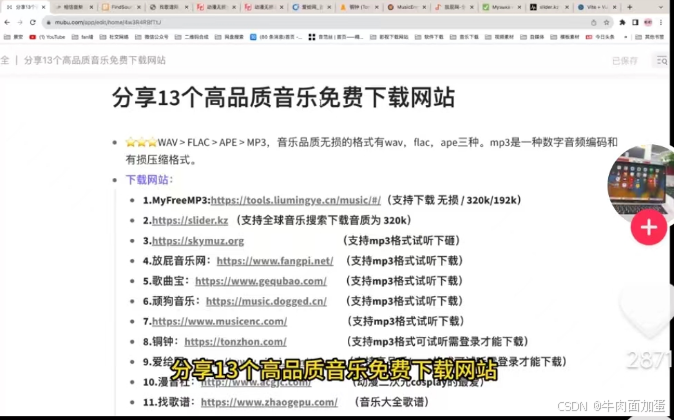Screen dimensions: 674x420
Task: Open the https://www.musicenc.com/ link
Action: pyautogui.click(x=220, y=321)
